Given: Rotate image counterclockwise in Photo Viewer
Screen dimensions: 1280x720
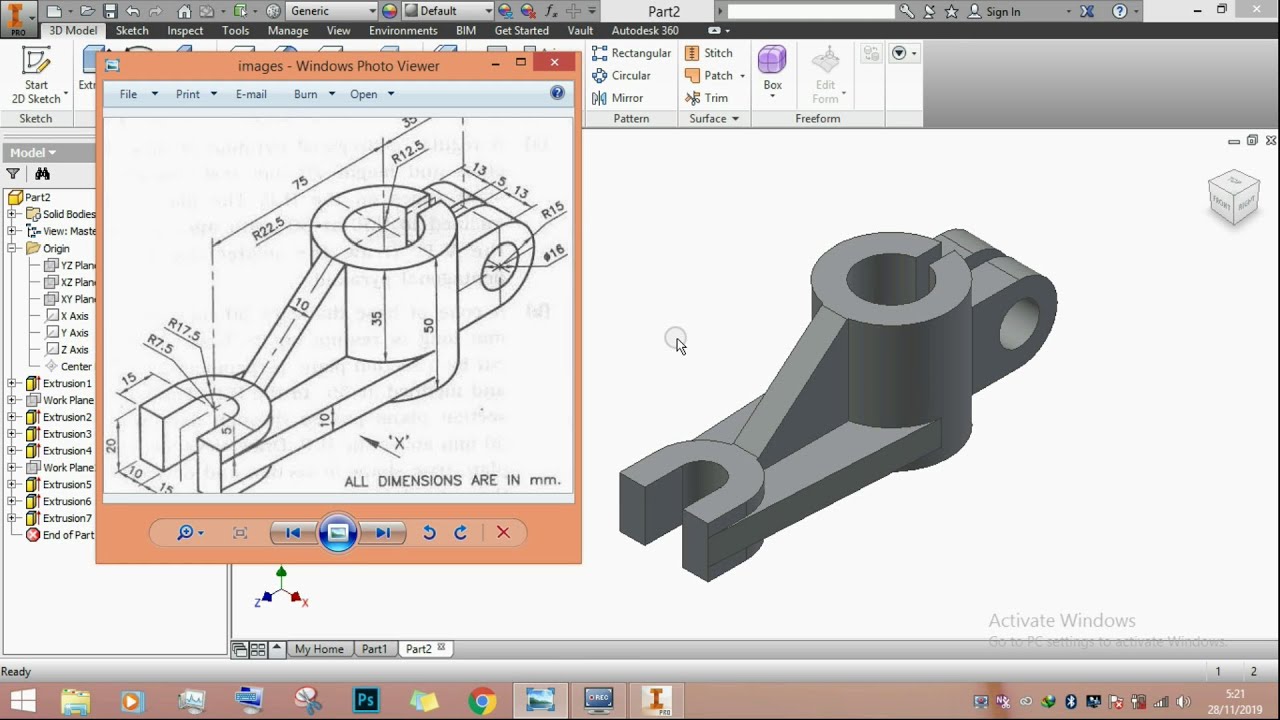Looking at the screenshot, I should (429, 533).
